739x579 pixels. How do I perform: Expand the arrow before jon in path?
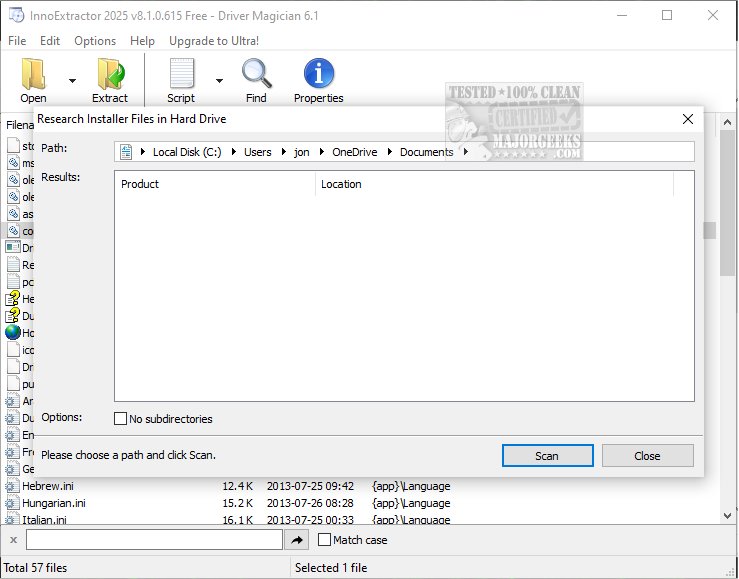pos(284,152)
